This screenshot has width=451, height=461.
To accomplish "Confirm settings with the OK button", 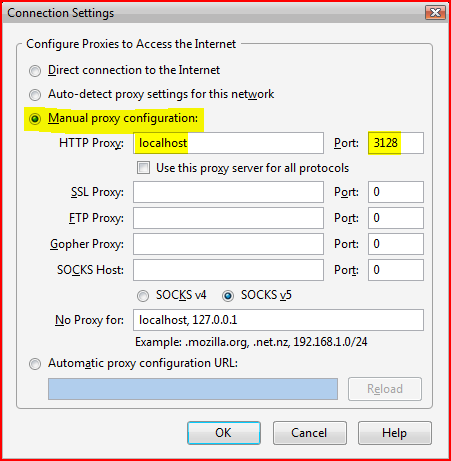I will 224,433.
